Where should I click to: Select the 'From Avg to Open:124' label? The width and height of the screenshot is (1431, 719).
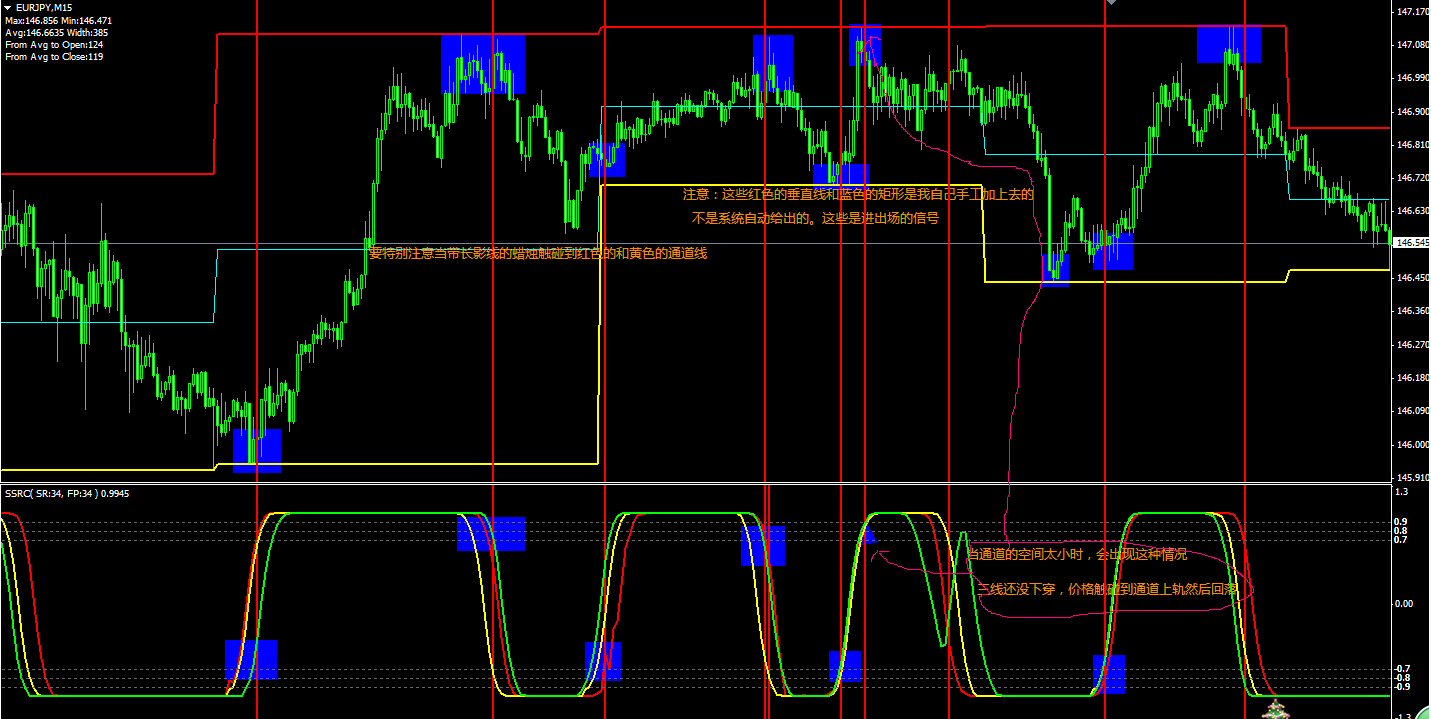tap(54, 45)
